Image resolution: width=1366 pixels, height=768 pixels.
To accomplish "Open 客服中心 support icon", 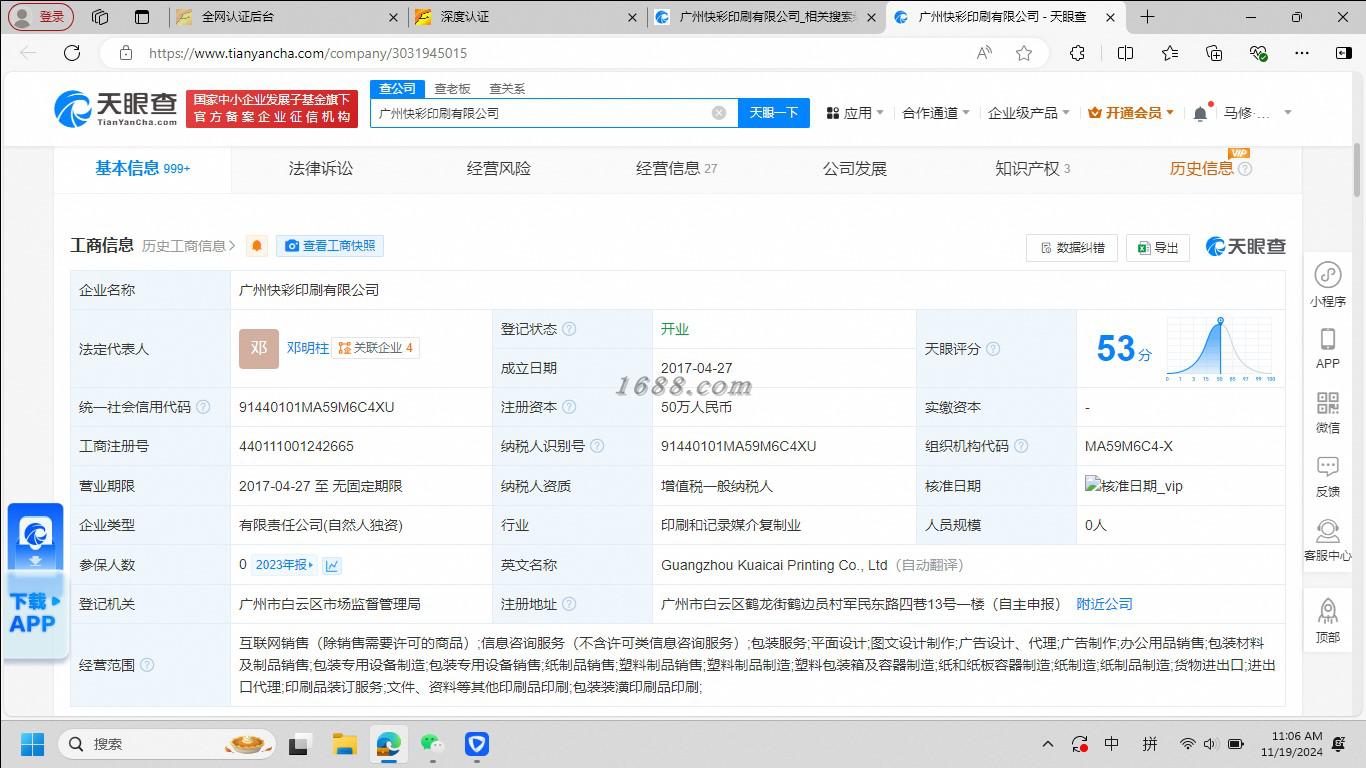I will tap(1327, 540).
